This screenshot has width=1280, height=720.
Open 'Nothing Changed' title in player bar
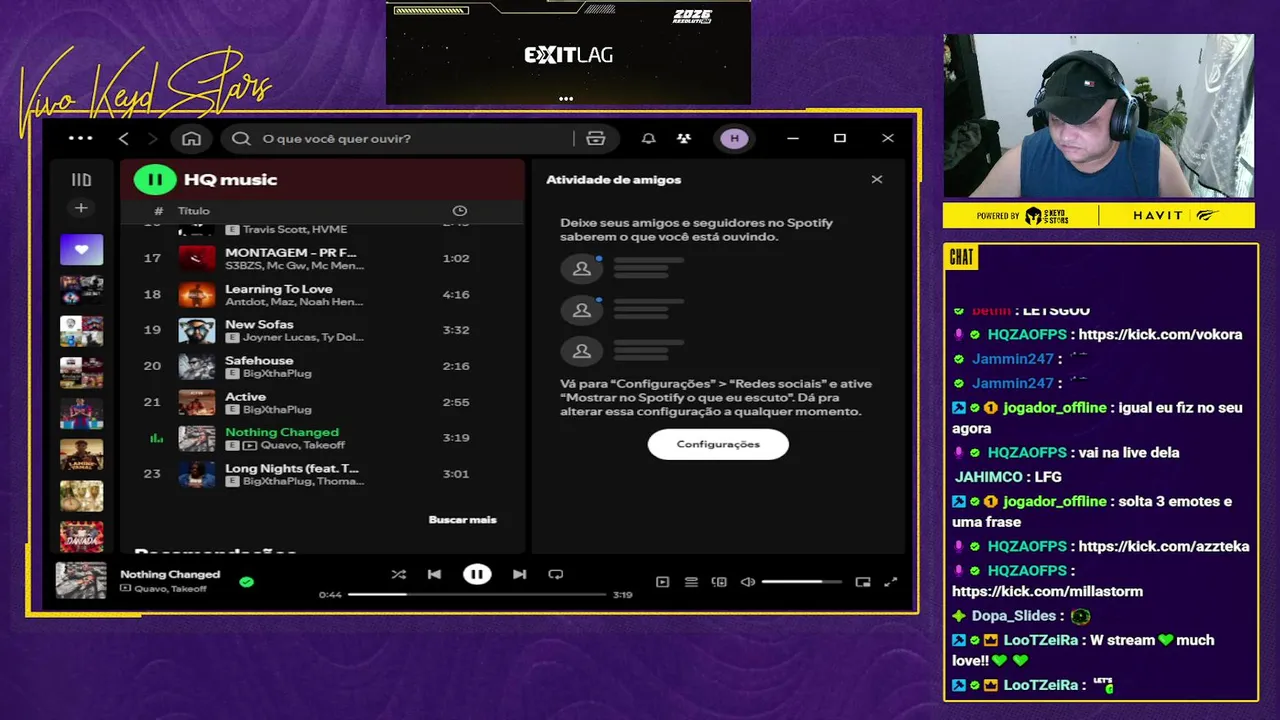click(x=170, y=574)
